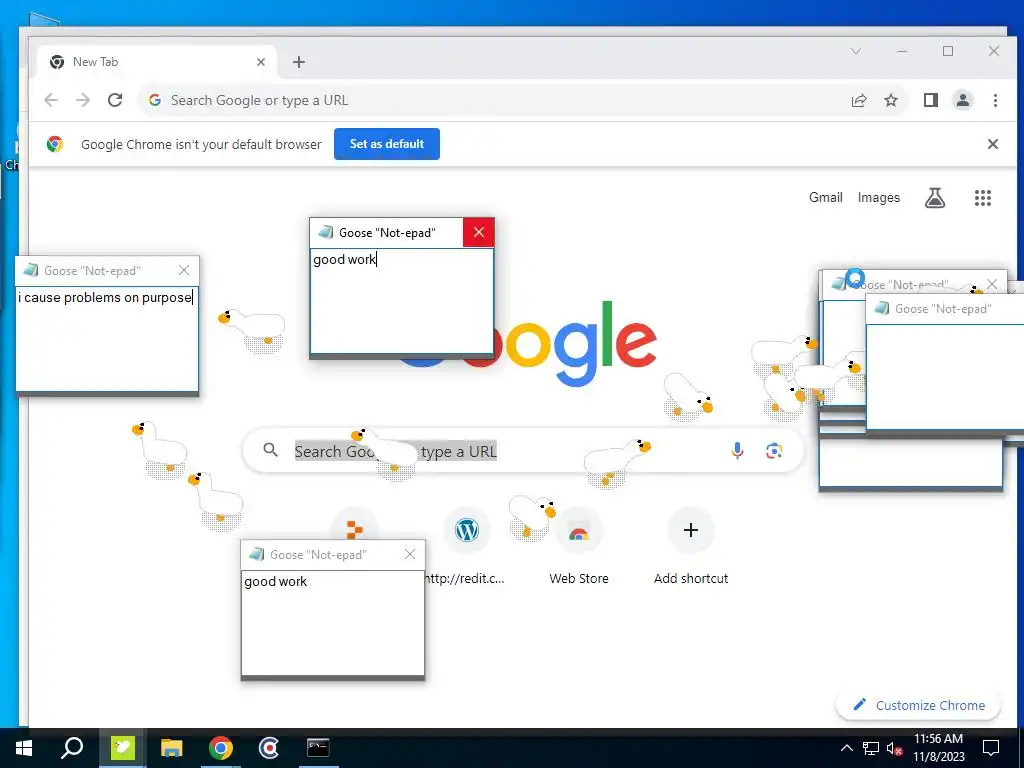The width and height of the screenshot is (1024, 768).
Task: Open the muted volume tray icon
Action: point(894,748)
